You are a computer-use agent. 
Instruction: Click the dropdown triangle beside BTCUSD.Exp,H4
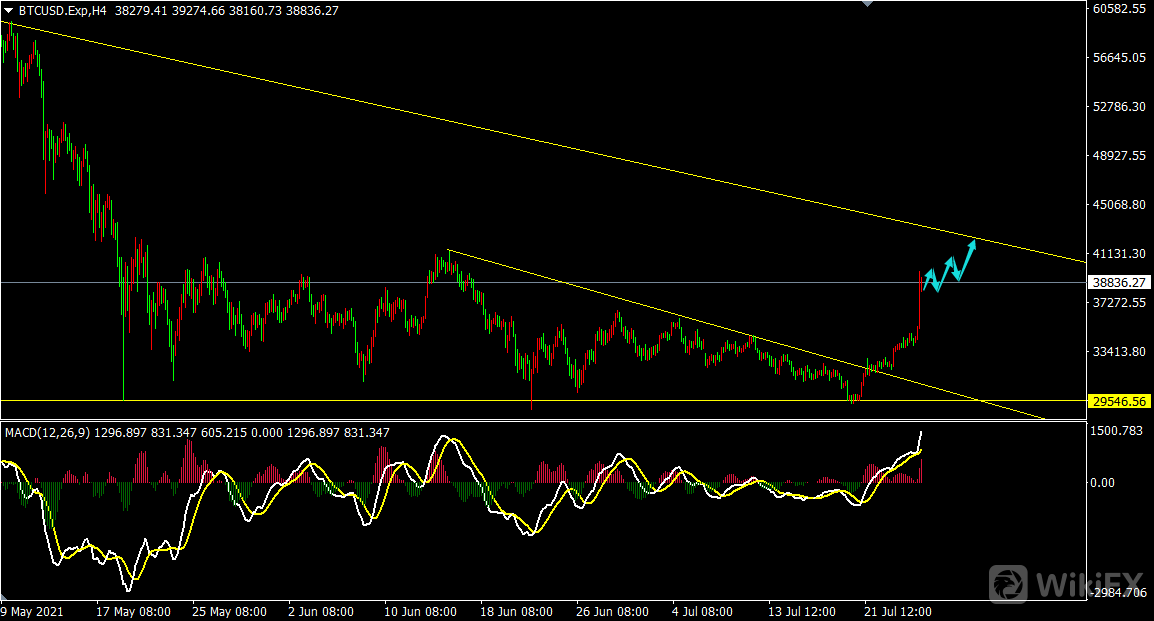coord(9,11)
